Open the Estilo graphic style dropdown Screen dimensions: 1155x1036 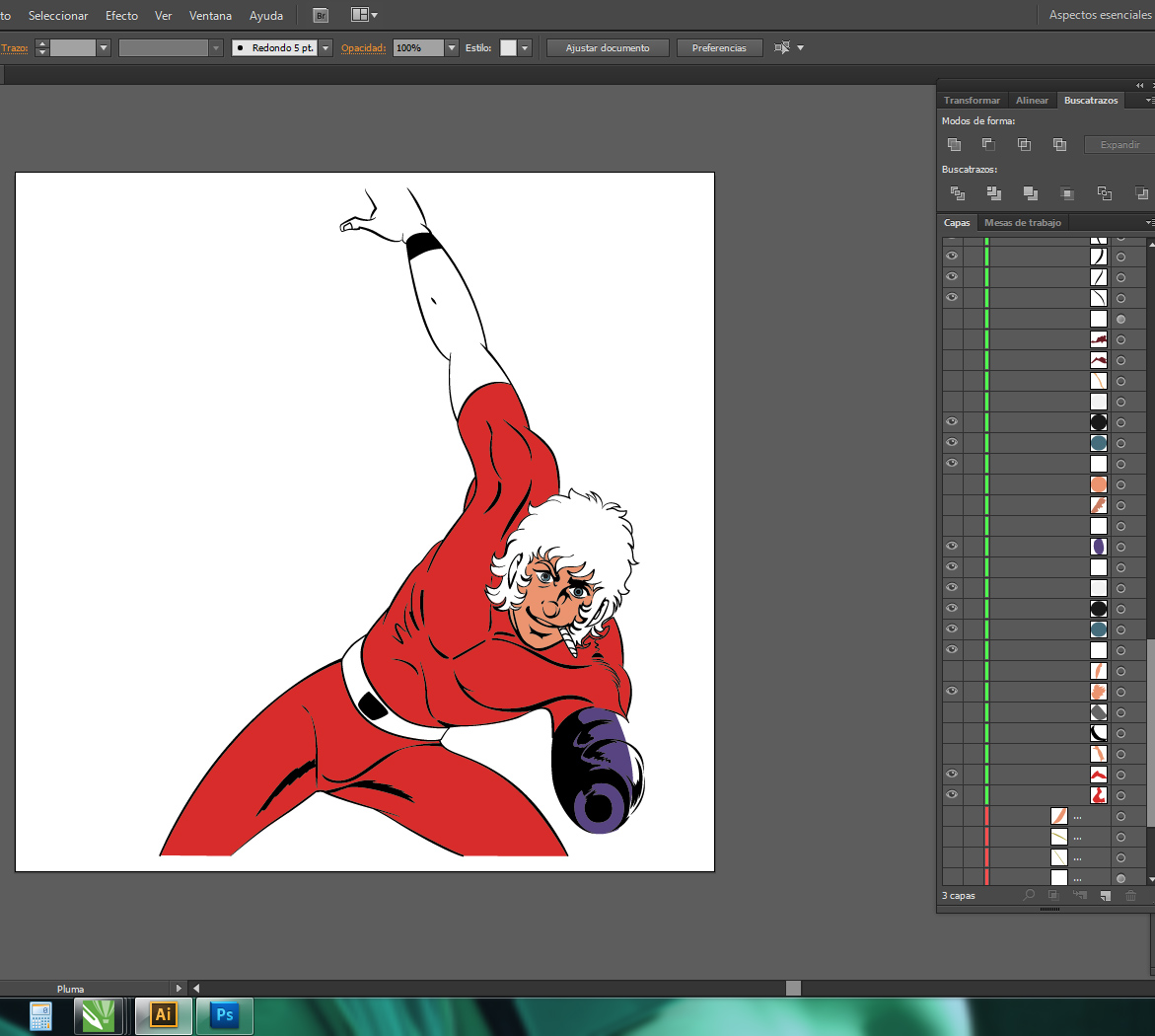(x=525, y=48)
